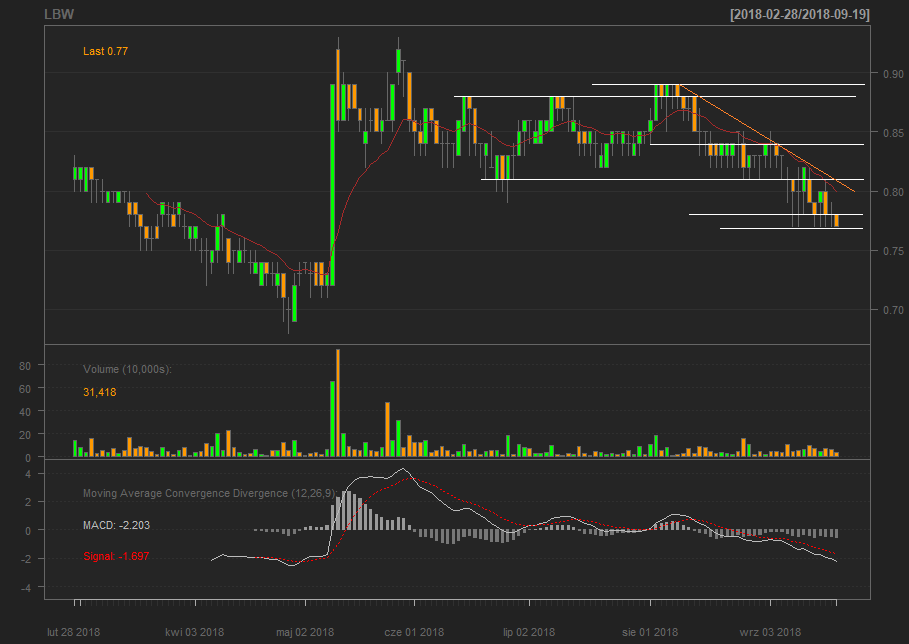
Task: Click the 0.80 price axis label
Action: click(893, 192)
